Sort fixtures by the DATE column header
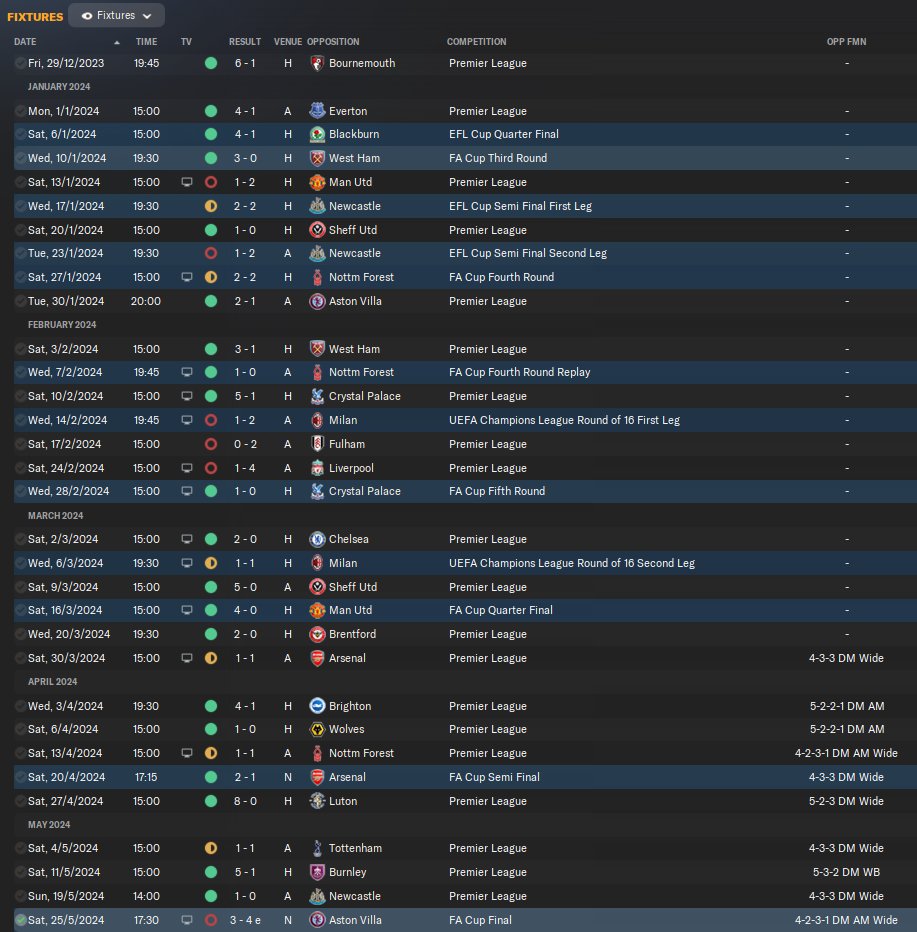 point(25,42)
